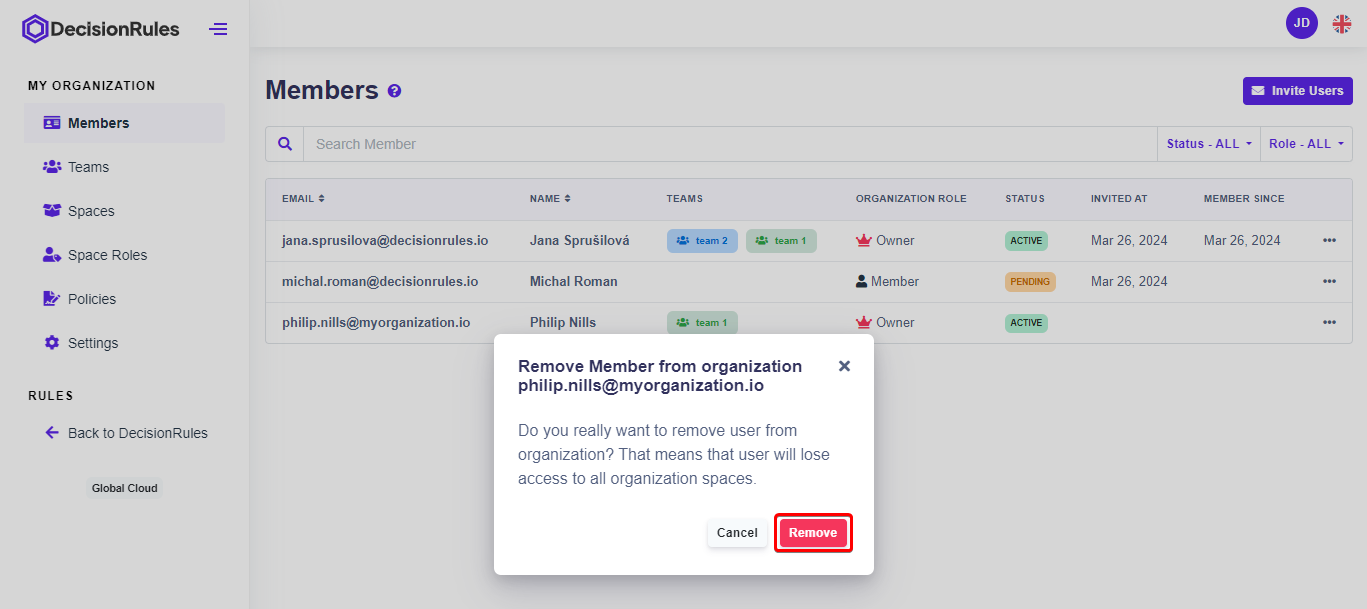Collapse the sidebar with hamburger icon
Screen dimensions: 1367x609
218,29
